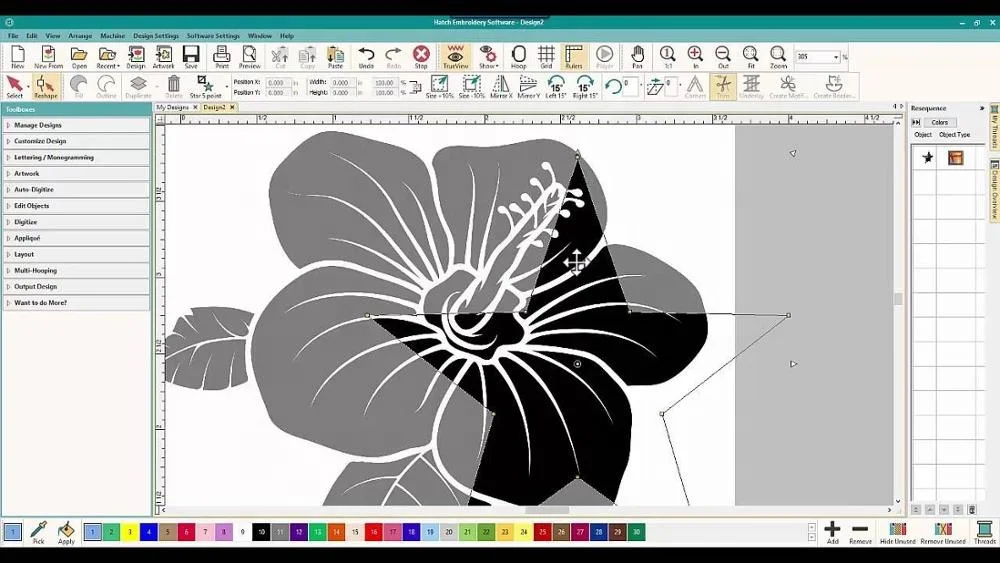This screenshot has width=1000, height=563.
Task: Select red color swatch 16
Action: [x=372, y=533]
